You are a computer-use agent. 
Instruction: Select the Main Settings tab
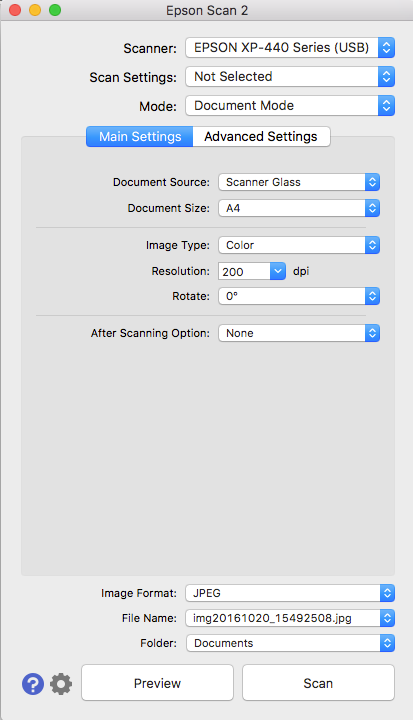(x=140, y=136)
